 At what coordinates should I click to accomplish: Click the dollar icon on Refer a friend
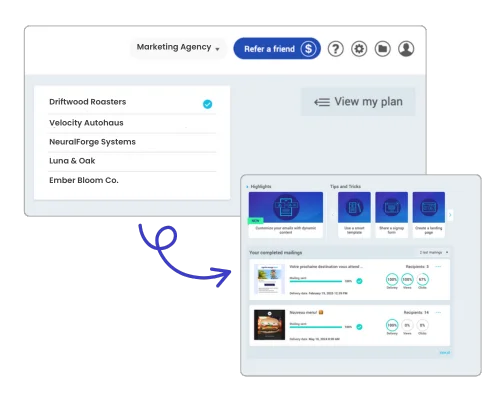pyautogui.click(x=308, y=49)
